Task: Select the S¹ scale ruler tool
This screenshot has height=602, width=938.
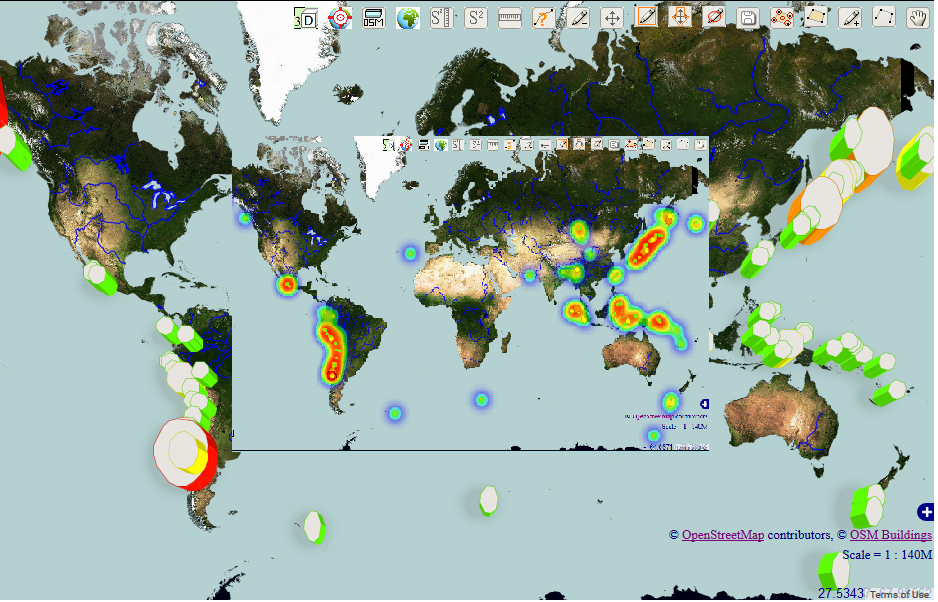Action: coord(441,17)
